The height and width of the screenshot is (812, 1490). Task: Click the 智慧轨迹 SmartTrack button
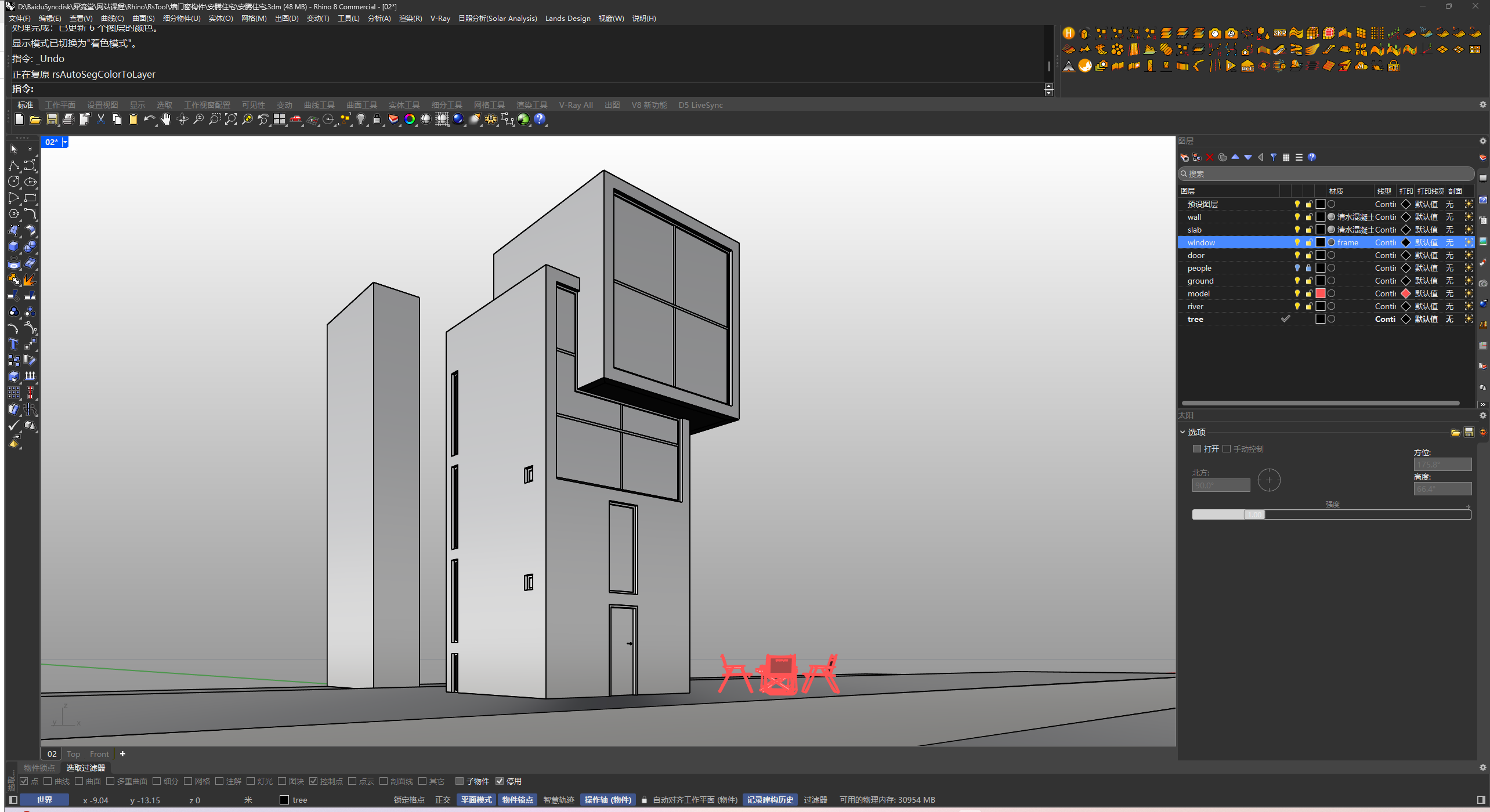(558, 800)
